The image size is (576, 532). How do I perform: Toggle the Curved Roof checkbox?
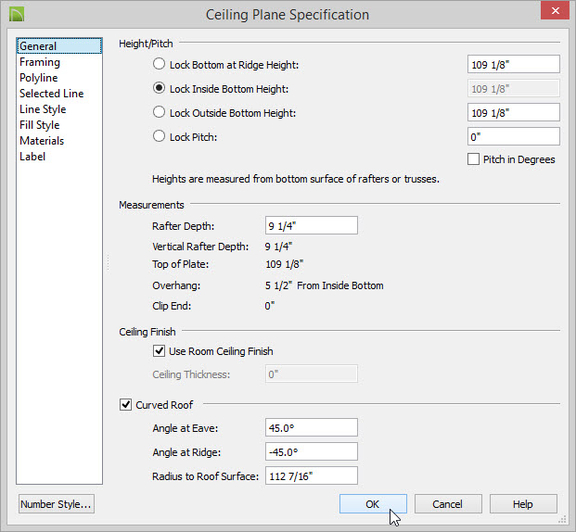click(126, 405)
